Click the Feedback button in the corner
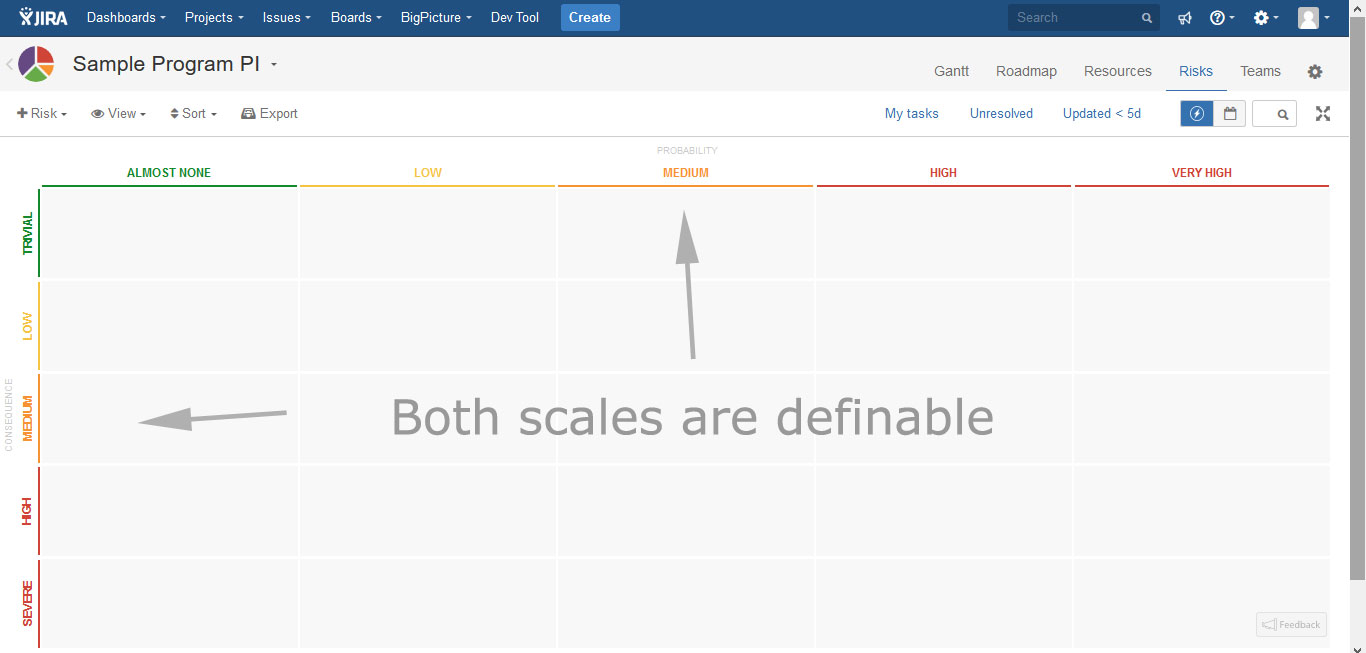 [x=1291, y=625]
